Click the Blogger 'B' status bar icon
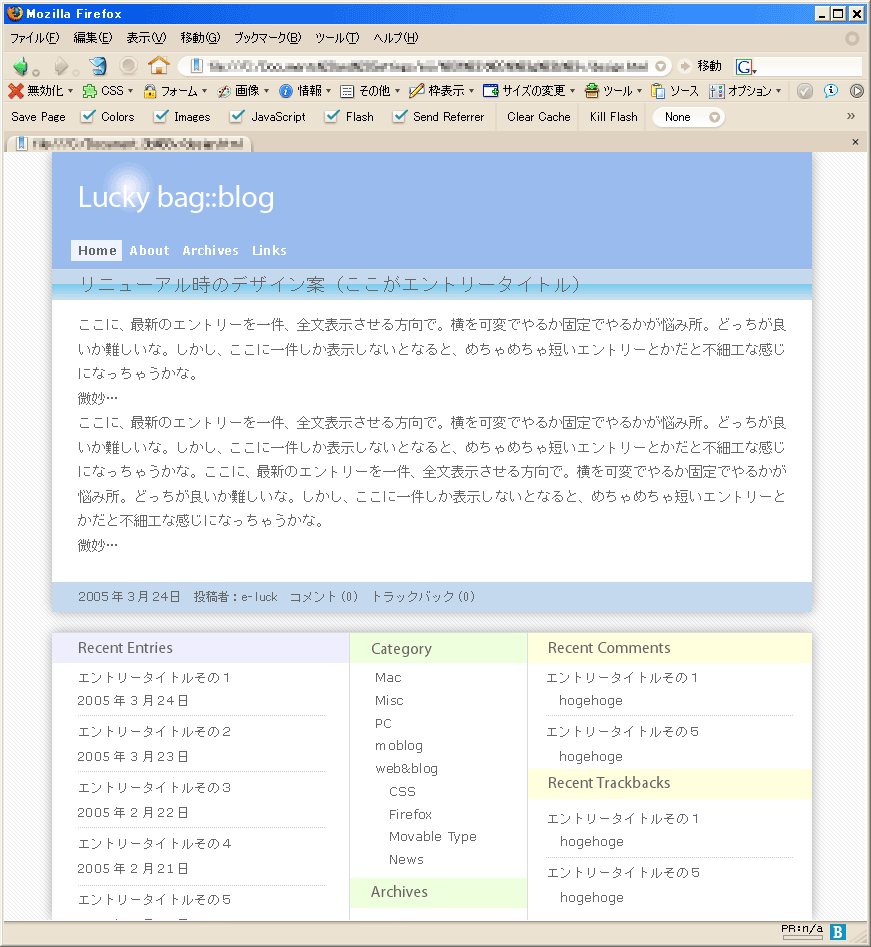Viewport: 871px width, 947px height. pyautogui.click(x=837, y=932)
